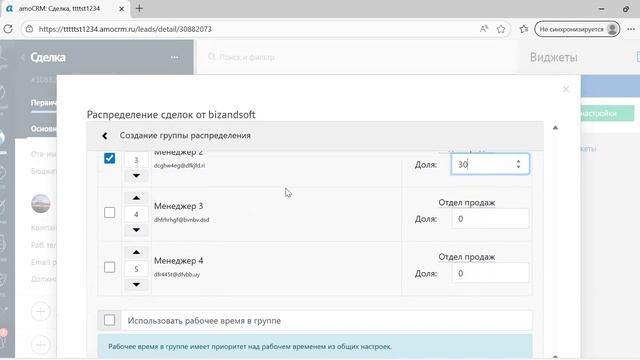Click the order field with value 4
Viewport: 640px width, 360px height.
tap(136, 214)
